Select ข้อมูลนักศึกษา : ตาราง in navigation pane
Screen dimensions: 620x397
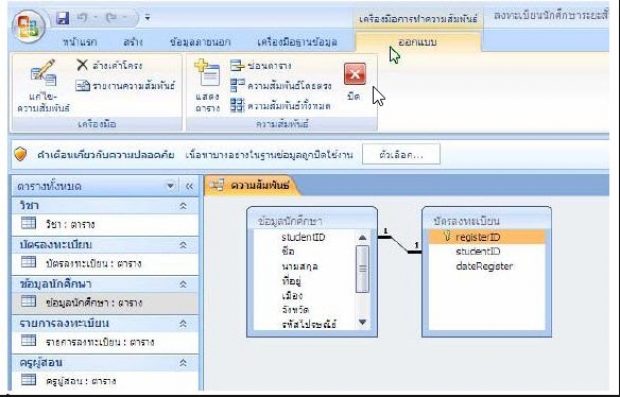coord(105,303)
